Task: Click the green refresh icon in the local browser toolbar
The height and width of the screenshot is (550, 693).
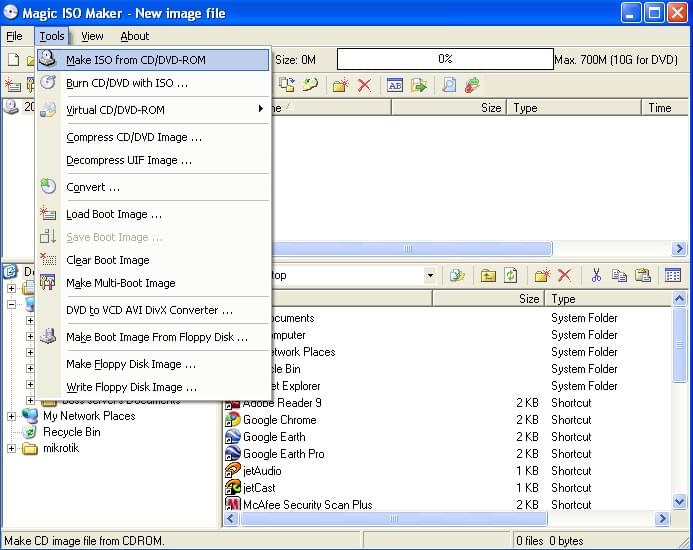Action: [511, 275]
